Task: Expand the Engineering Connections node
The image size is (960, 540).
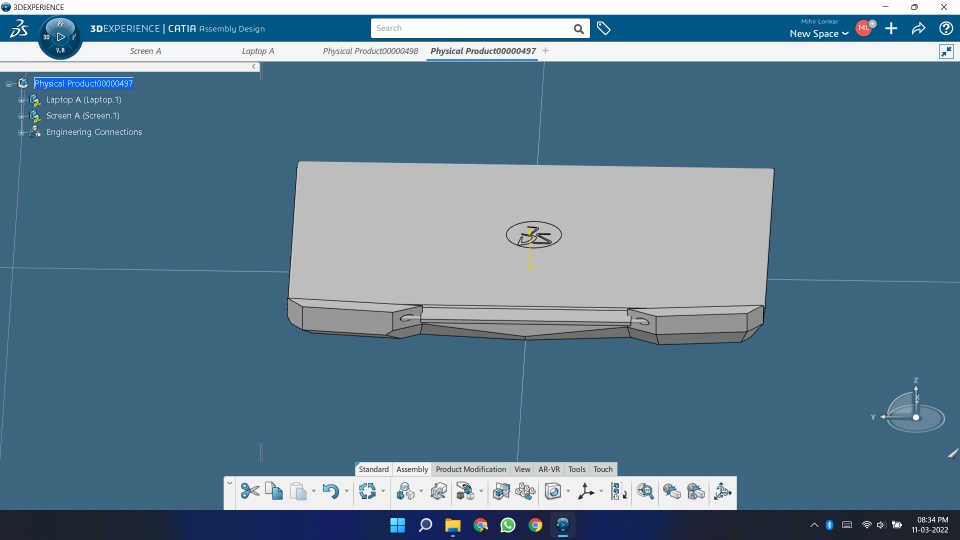Action: [21, 132]
